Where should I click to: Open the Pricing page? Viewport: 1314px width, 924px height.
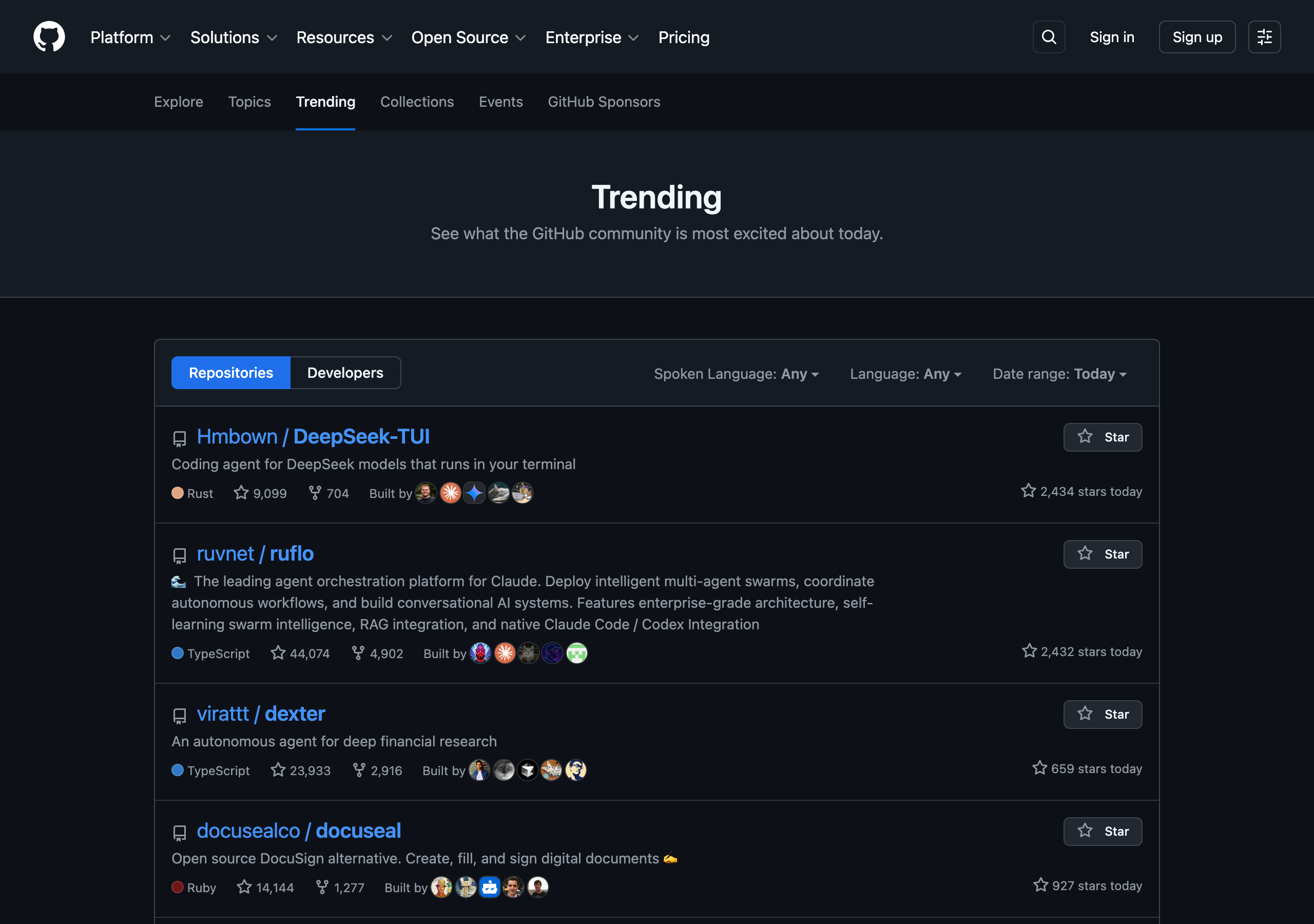click(684, 37)
